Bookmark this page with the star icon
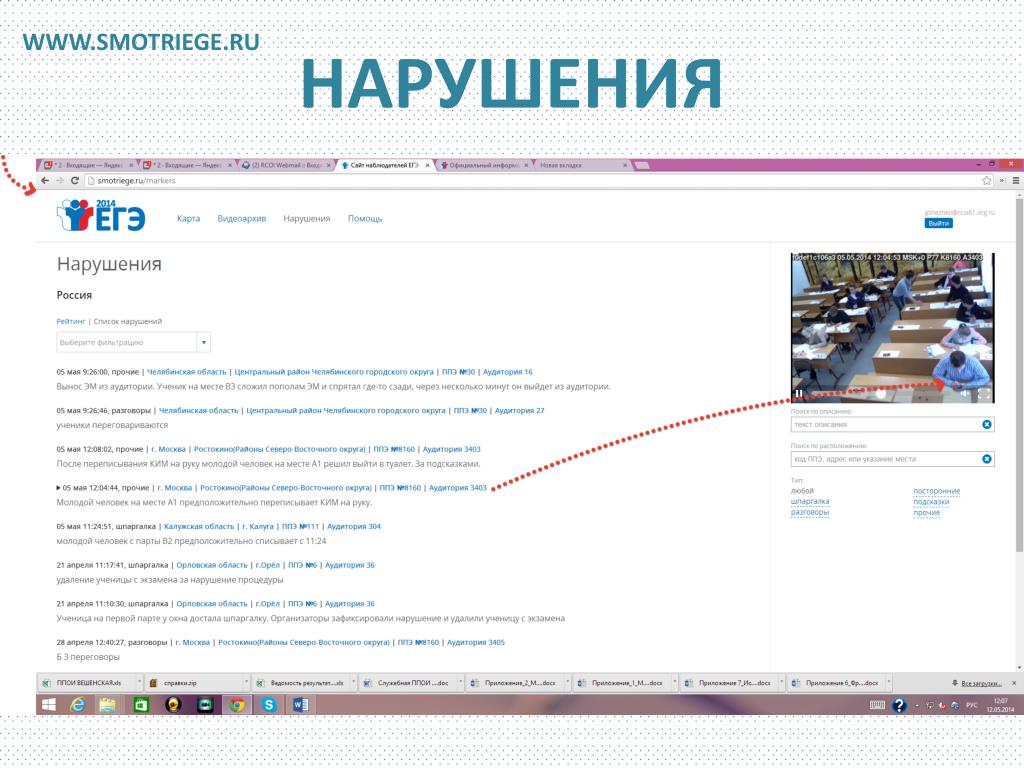Viewport: 1024px width, 768px height. pyautogui.click(x=987, y=181)
